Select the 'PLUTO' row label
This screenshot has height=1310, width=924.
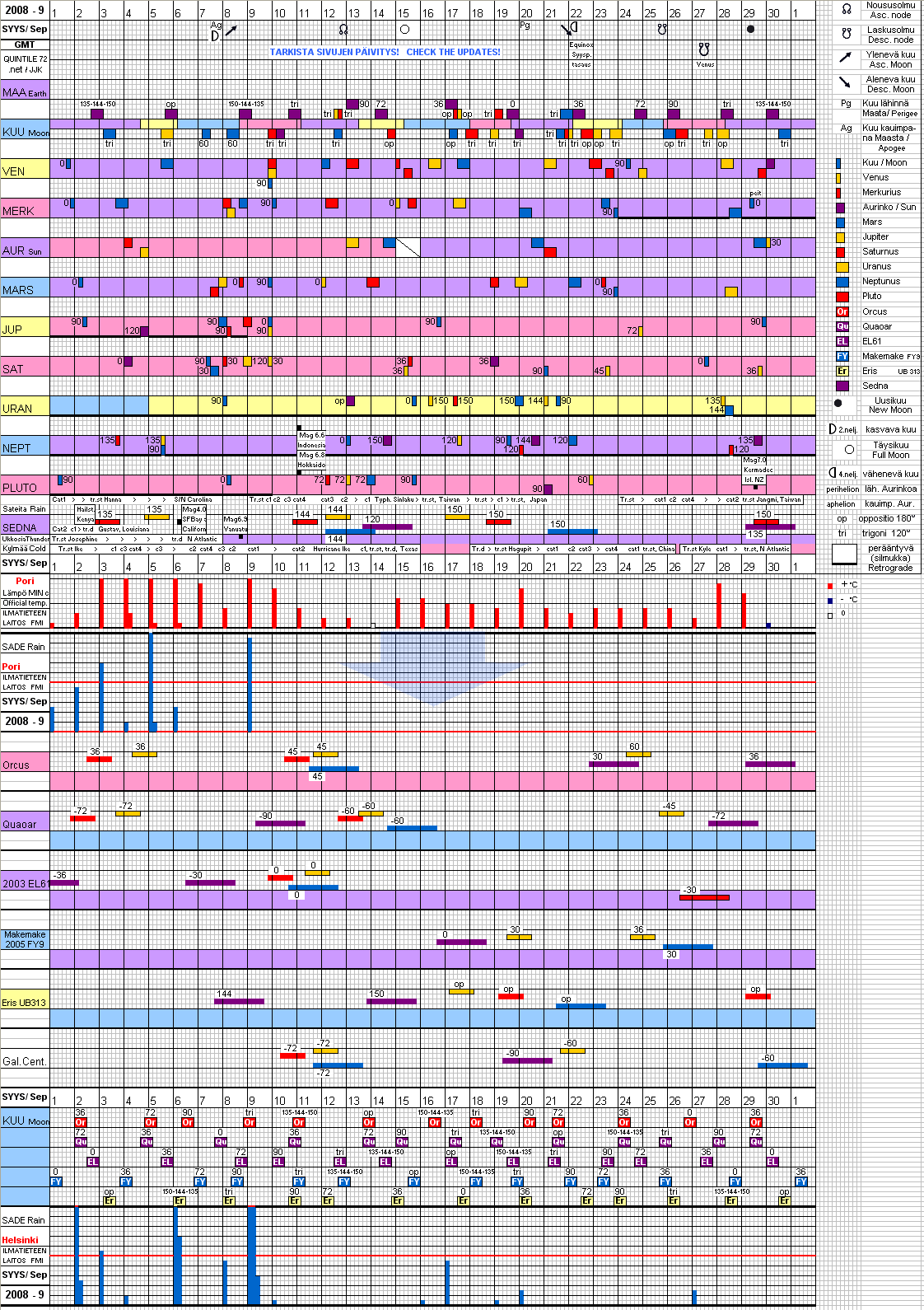(x=20, y=488)
